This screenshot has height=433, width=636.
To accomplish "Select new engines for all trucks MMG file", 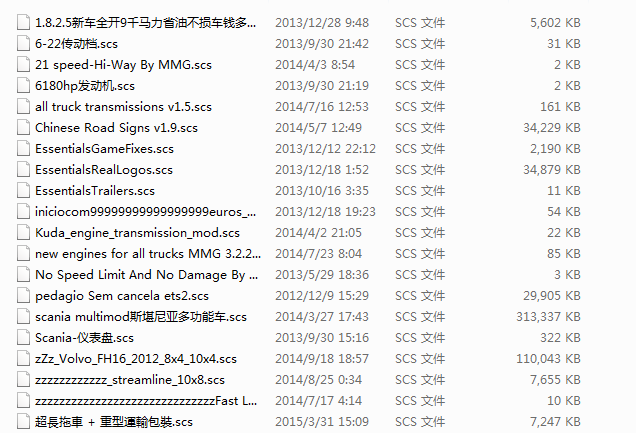I will [148, 254].
